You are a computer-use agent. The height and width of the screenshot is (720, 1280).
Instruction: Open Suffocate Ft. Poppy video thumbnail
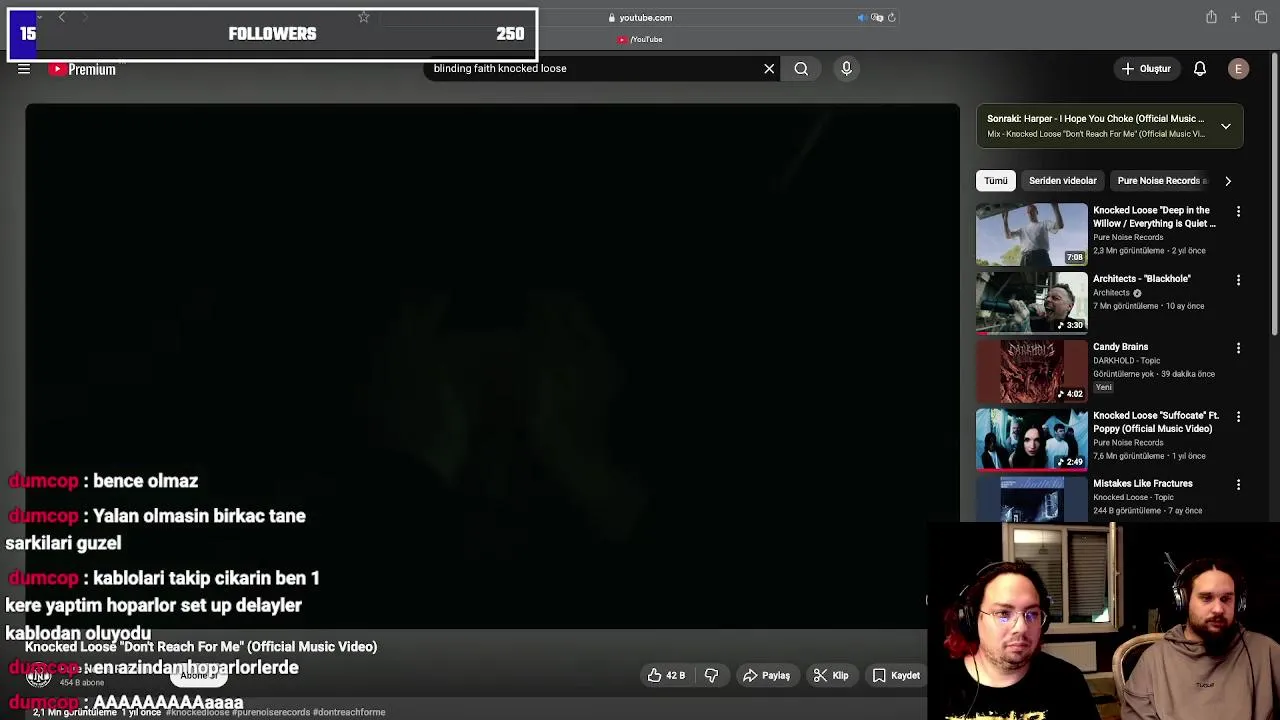tap(1032, 438)
